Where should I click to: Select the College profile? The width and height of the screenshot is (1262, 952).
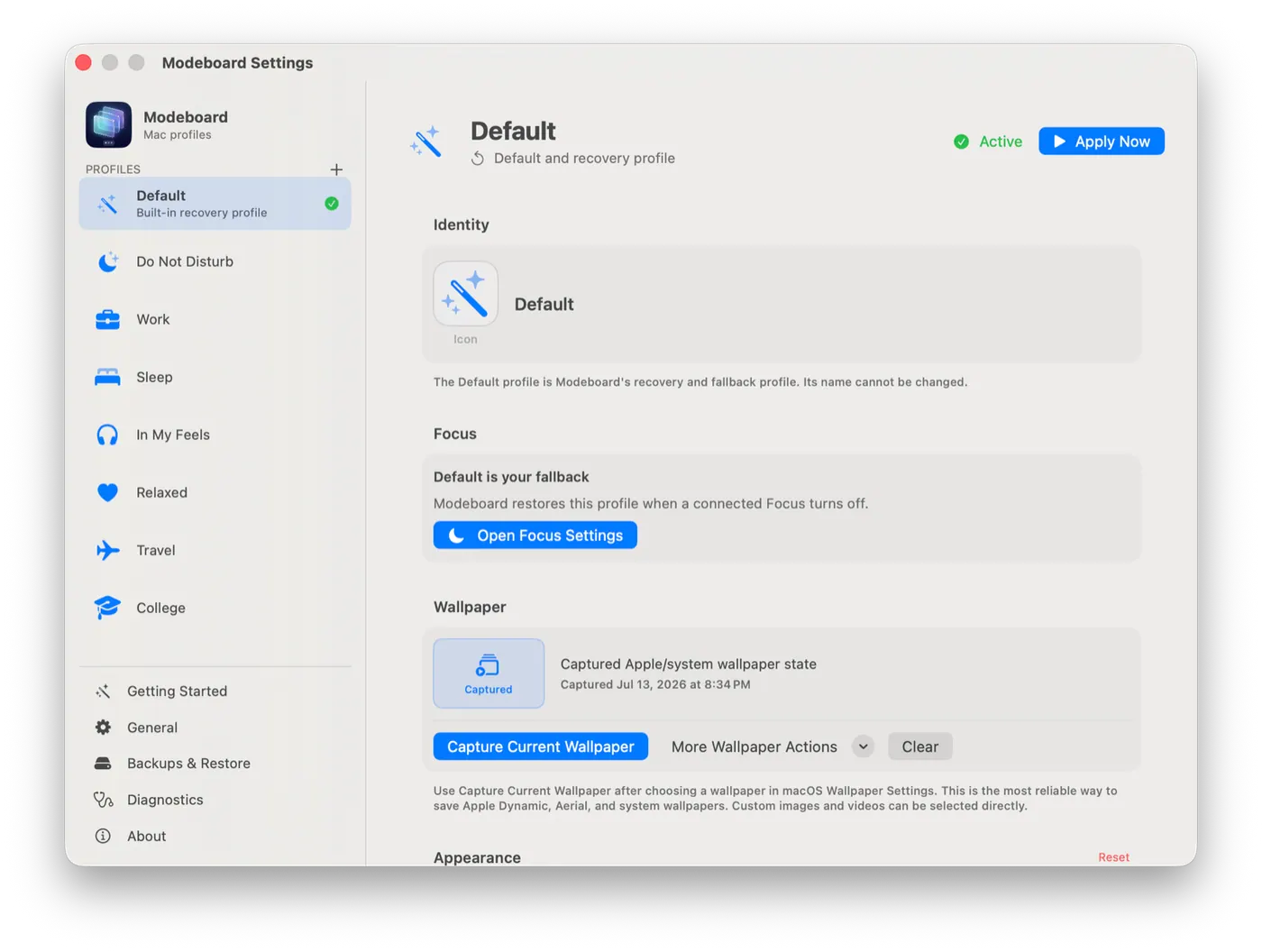(215, 608)
